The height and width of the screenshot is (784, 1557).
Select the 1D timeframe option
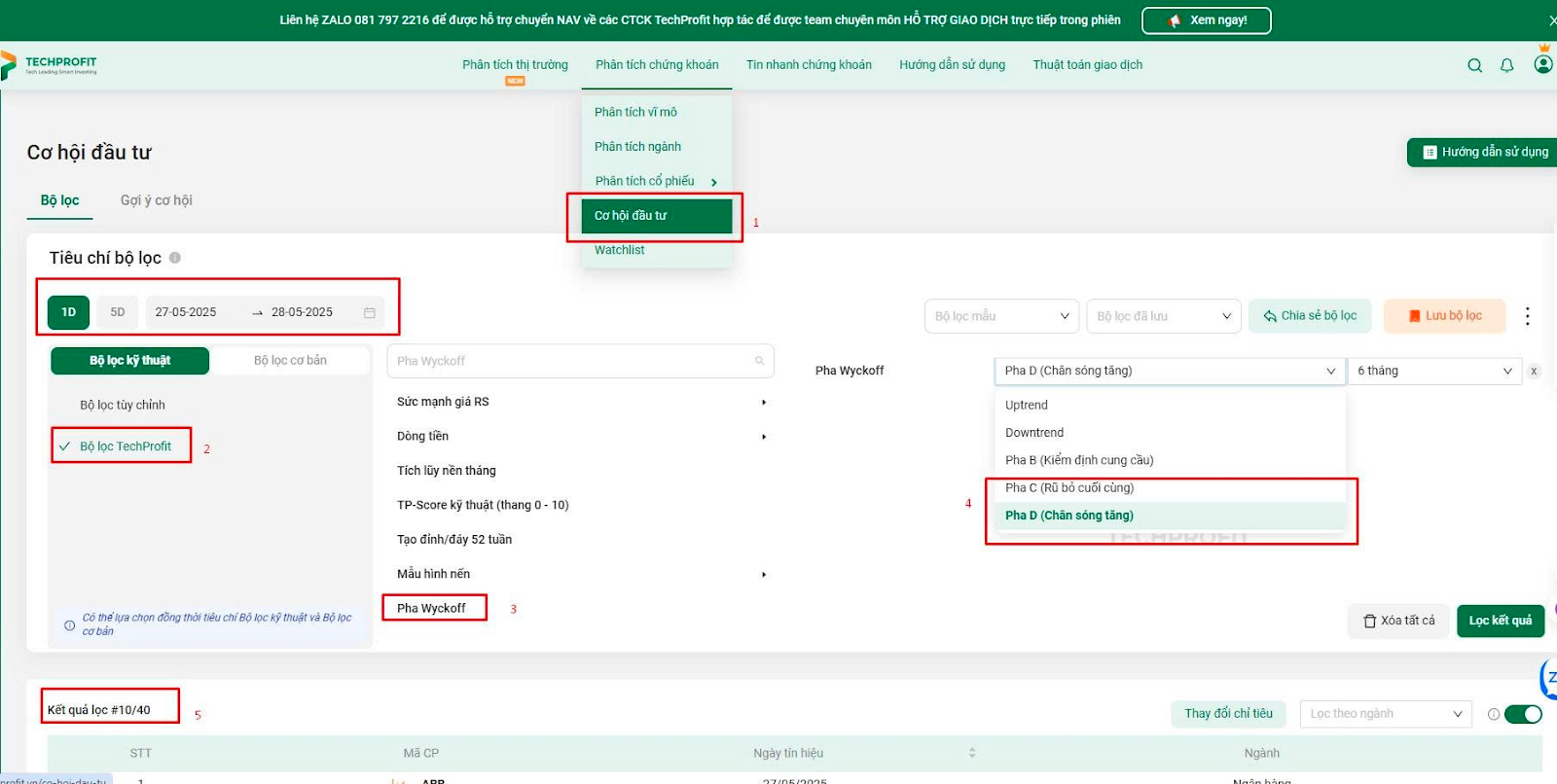(x=69, y=312)
